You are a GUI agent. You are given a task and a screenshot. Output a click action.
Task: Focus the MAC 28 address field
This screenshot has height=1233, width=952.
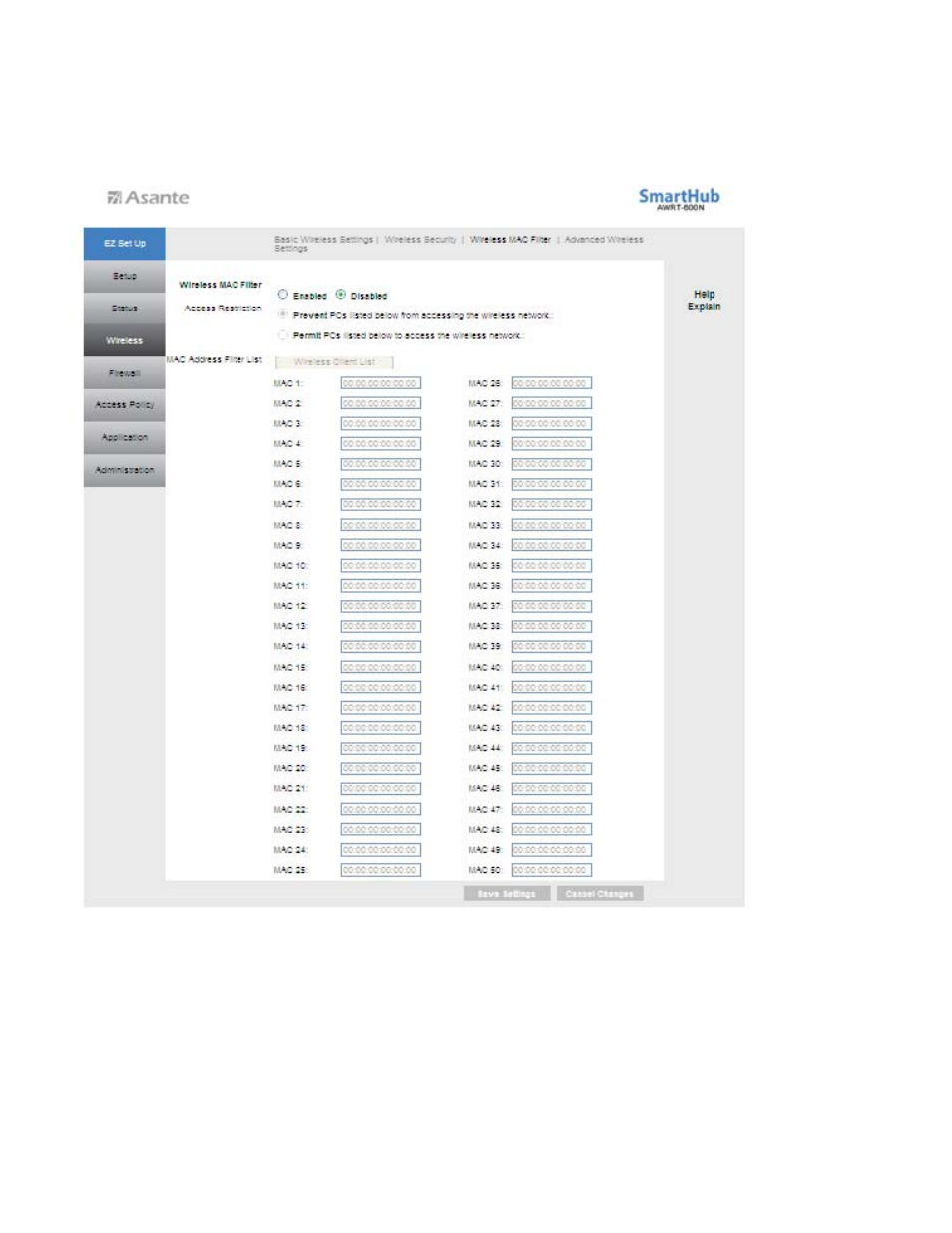tap(552, 424)
